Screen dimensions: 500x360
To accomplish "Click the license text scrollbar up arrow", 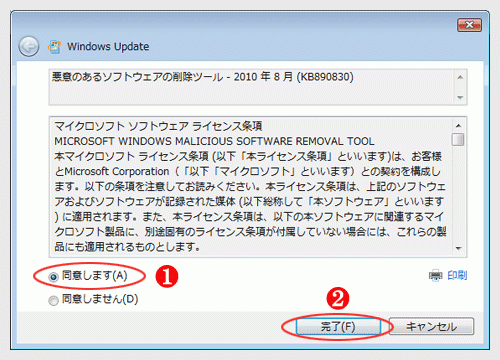I will pyautogui.click(x=458, y=126).
